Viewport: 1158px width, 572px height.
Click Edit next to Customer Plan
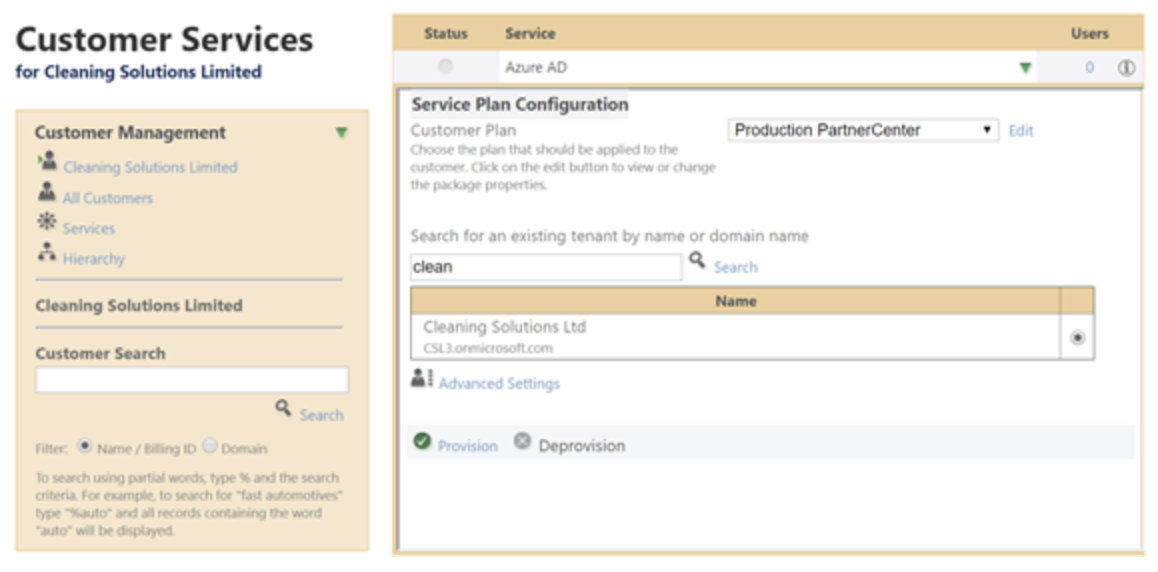click(1021, 131)
